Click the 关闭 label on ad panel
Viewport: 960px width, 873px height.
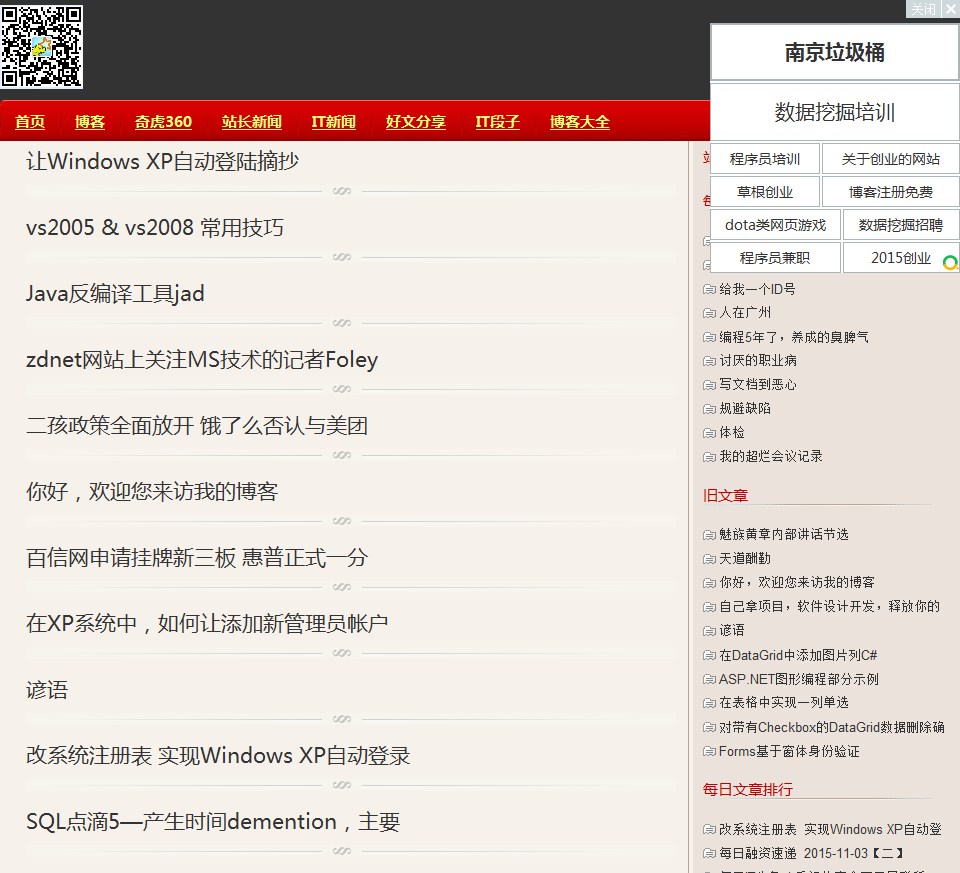pyautogui.click(x=923, y=9)
